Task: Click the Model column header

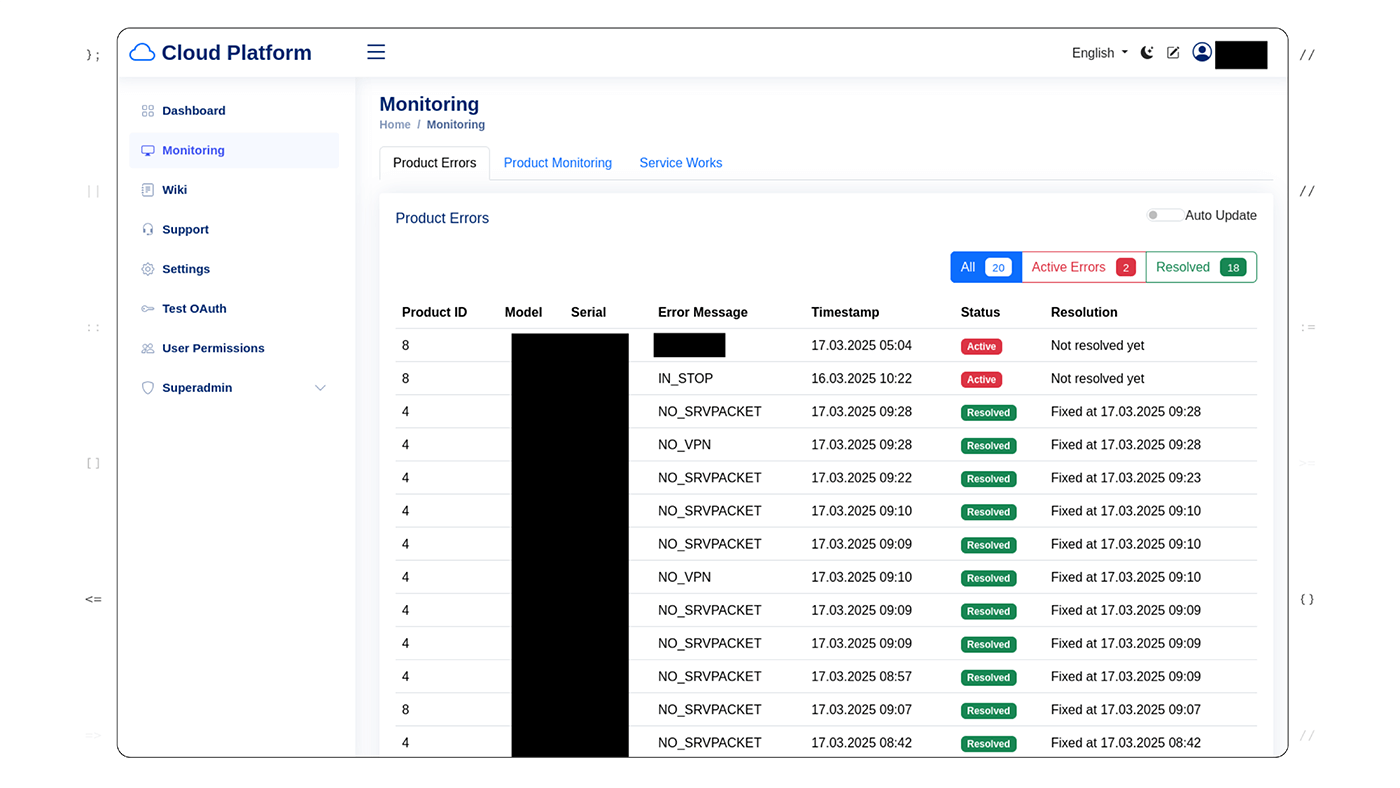Action: point(523,313)
